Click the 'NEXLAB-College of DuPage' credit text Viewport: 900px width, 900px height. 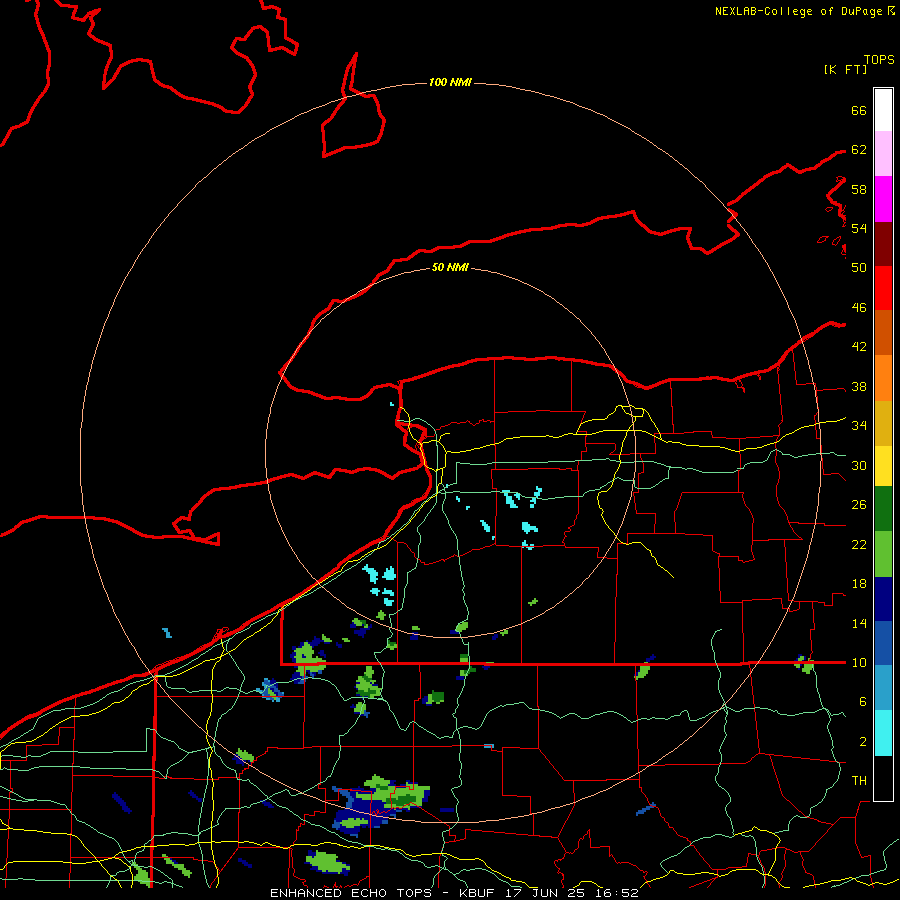[800, 11]
